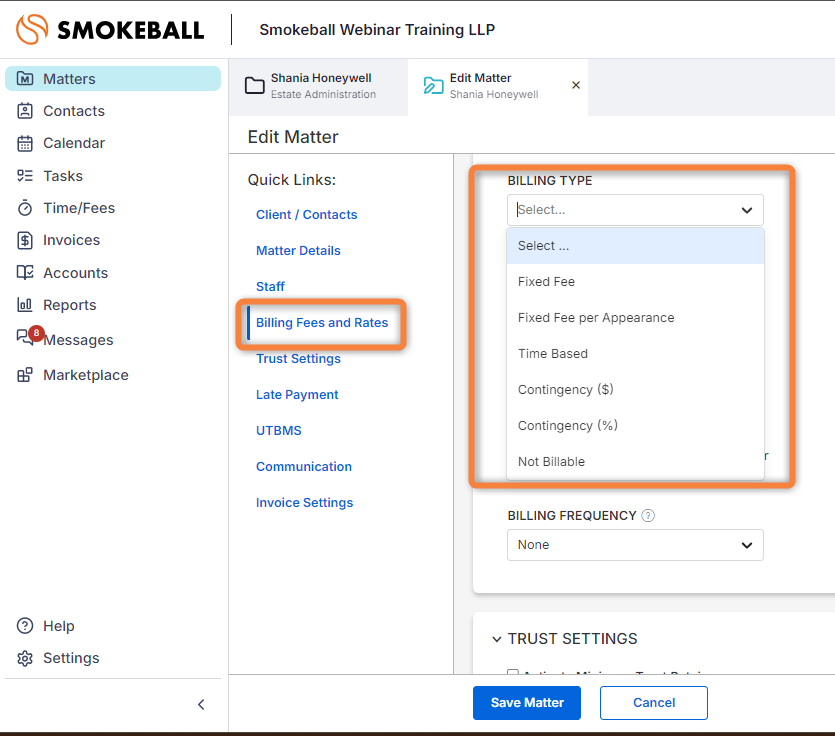Go to Messages in the sidebar
Image resolution: width=835 pixels, height=736 pixels.
coord(78,340)
